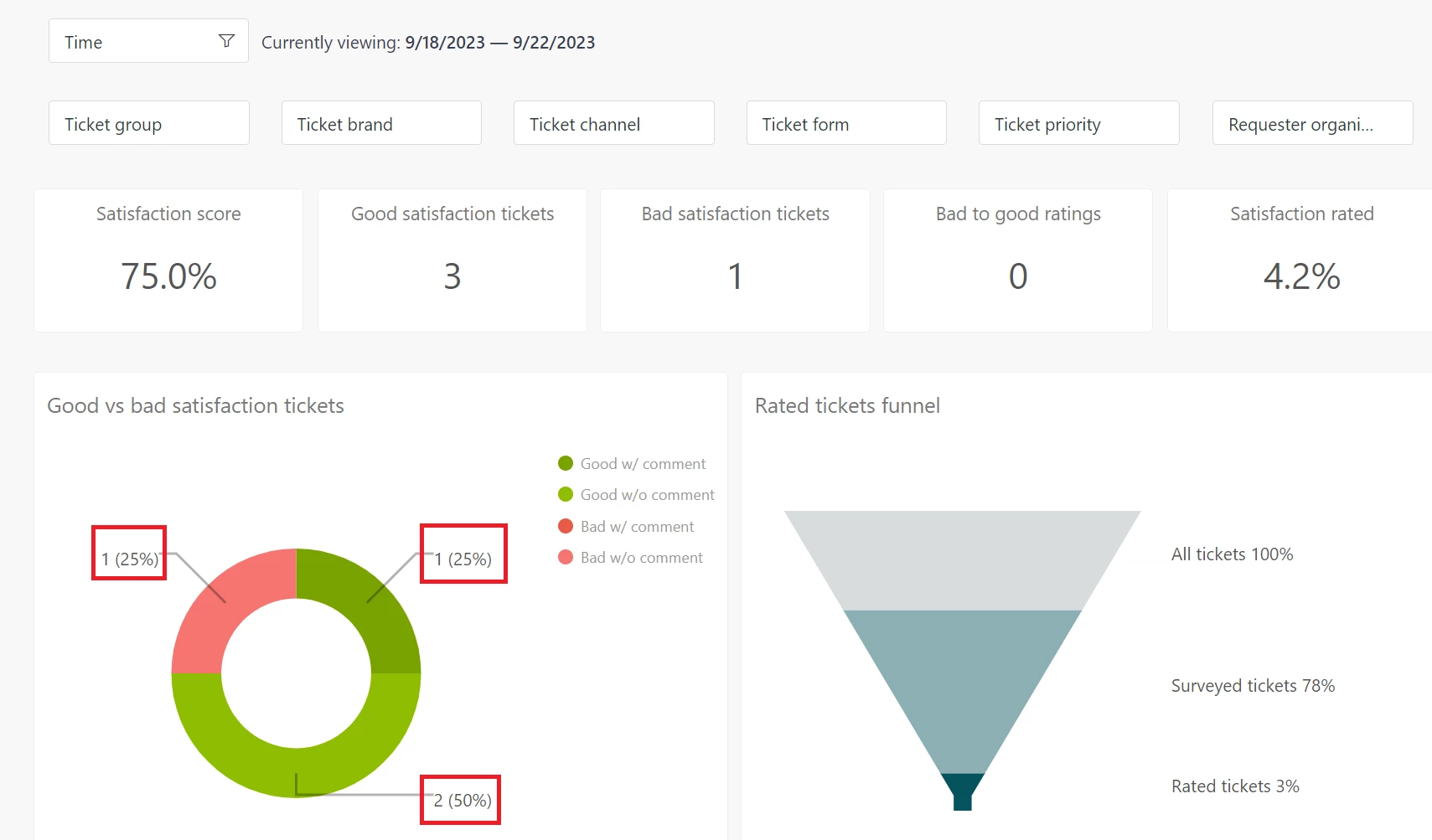Select the Satisfaction rated 4.2% card

tap(1300, 260)
